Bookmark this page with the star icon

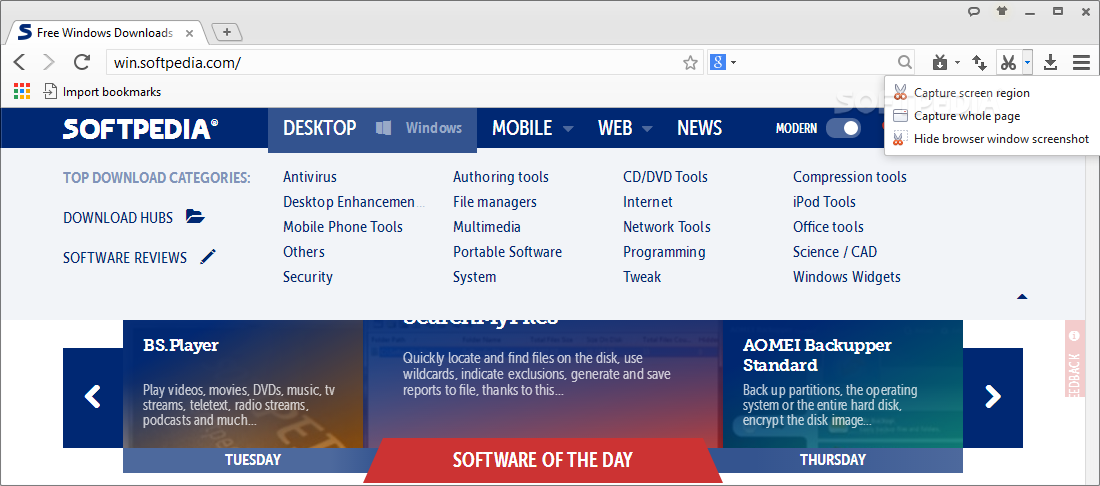(690, 63)
